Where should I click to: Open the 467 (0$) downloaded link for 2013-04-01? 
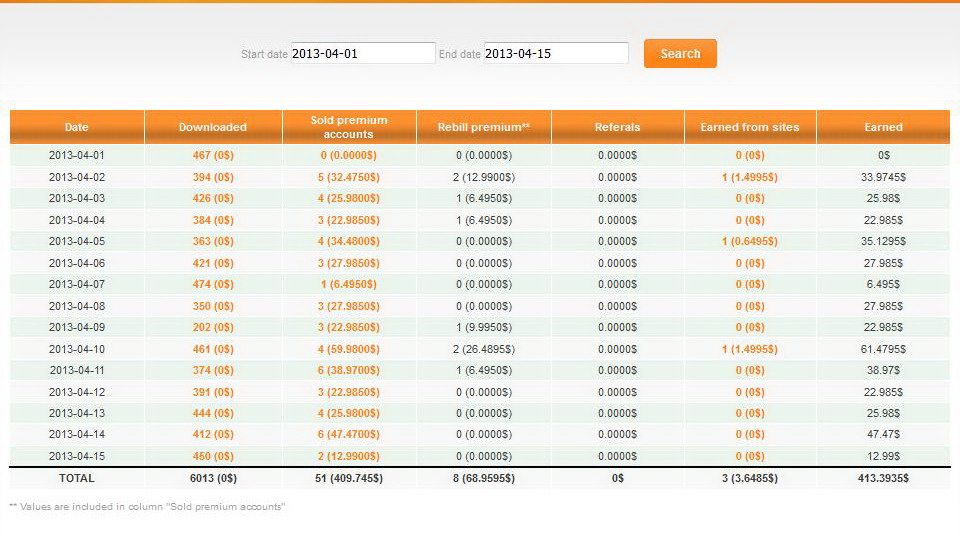click(213, 156)
